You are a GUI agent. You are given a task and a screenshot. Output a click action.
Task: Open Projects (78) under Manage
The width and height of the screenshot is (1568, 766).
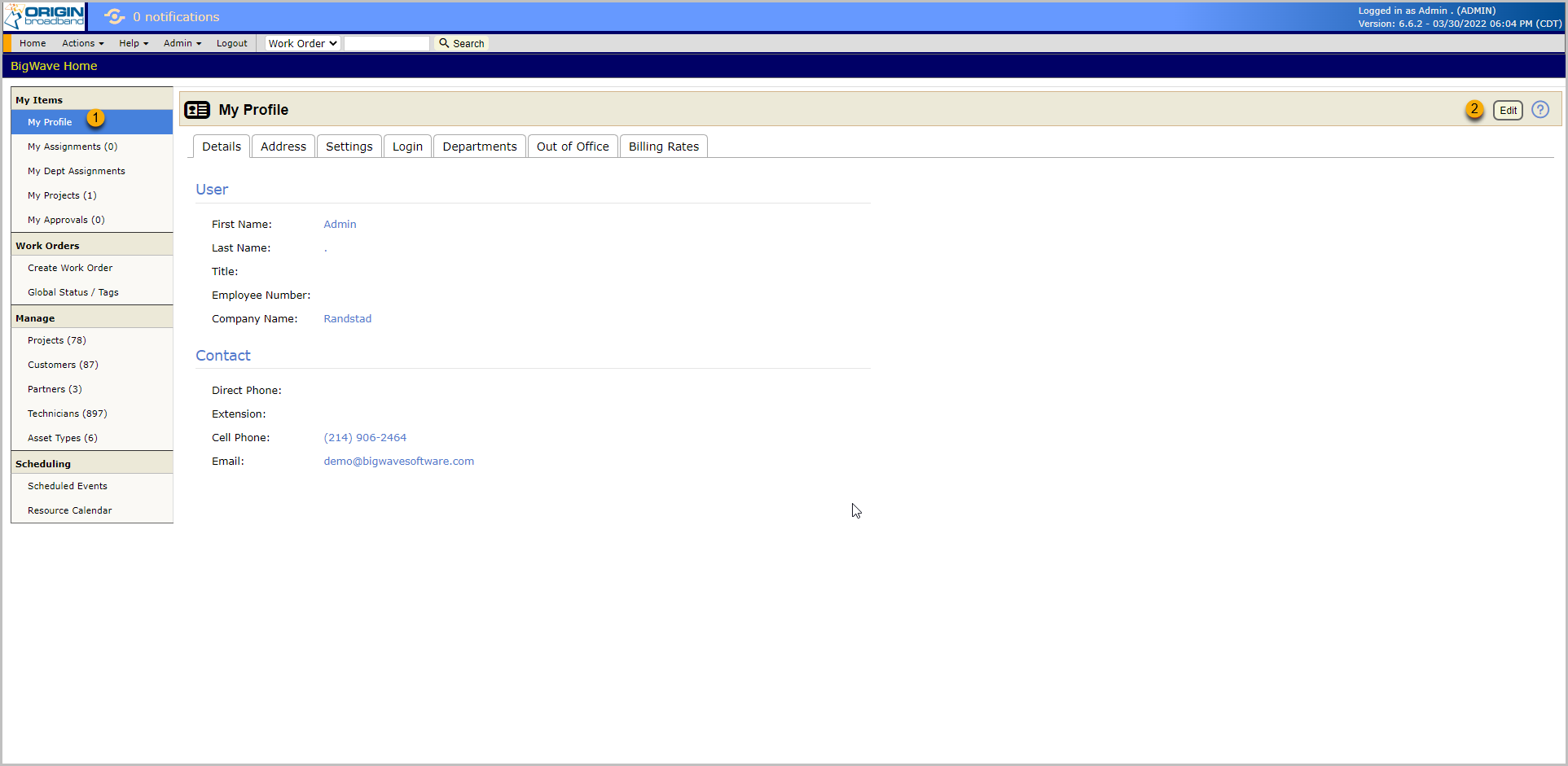(92, 340)
